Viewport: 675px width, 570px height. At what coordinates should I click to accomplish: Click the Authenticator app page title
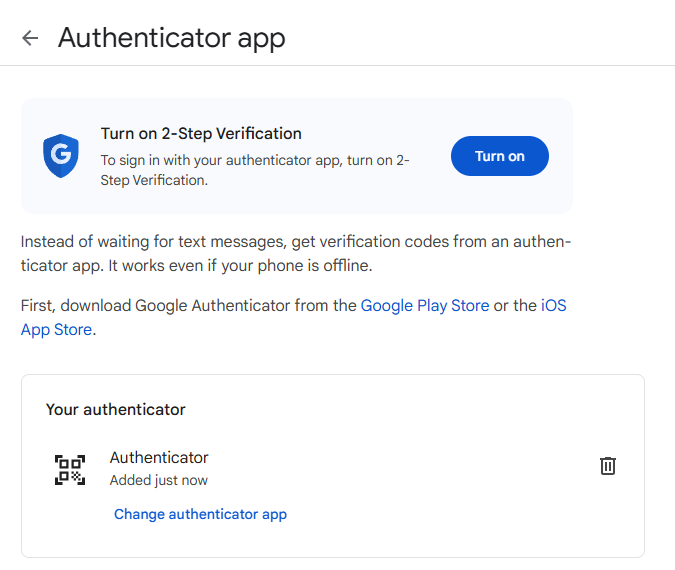coord(171,38)
